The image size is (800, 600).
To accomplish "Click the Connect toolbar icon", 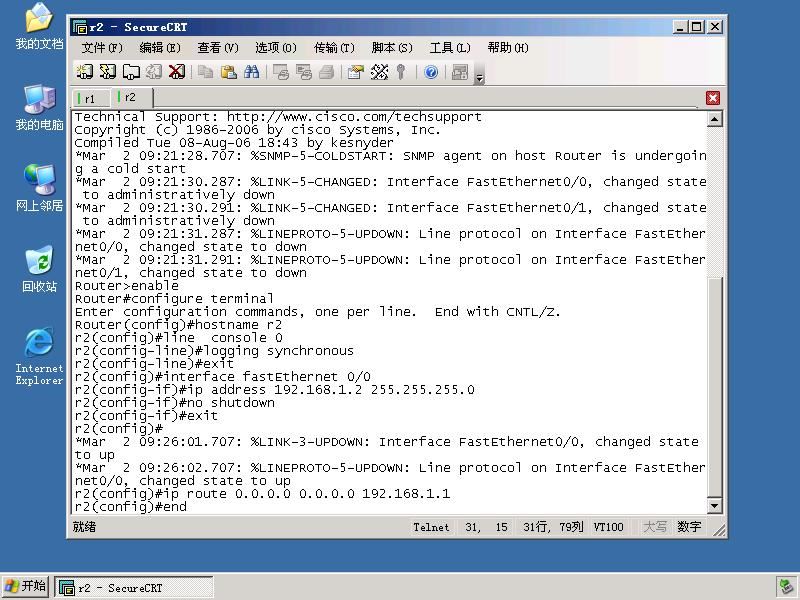I will point(85,72).
